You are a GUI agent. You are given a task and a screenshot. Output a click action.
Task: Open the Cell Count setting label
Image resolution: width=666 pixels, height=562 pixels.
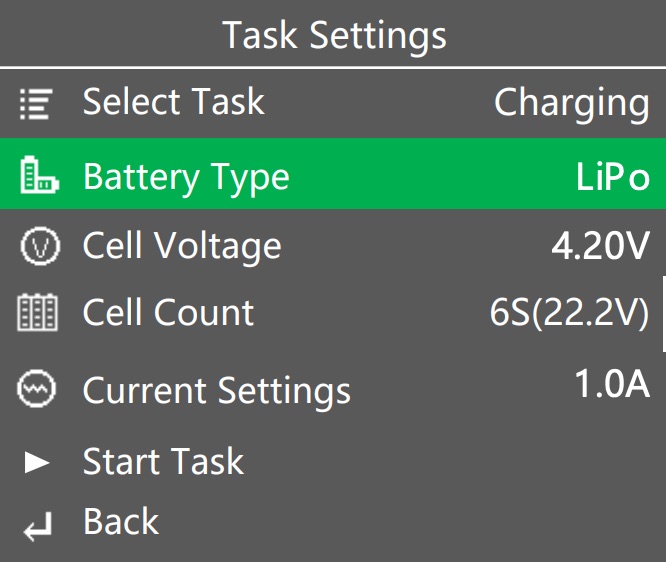[168, 312]
